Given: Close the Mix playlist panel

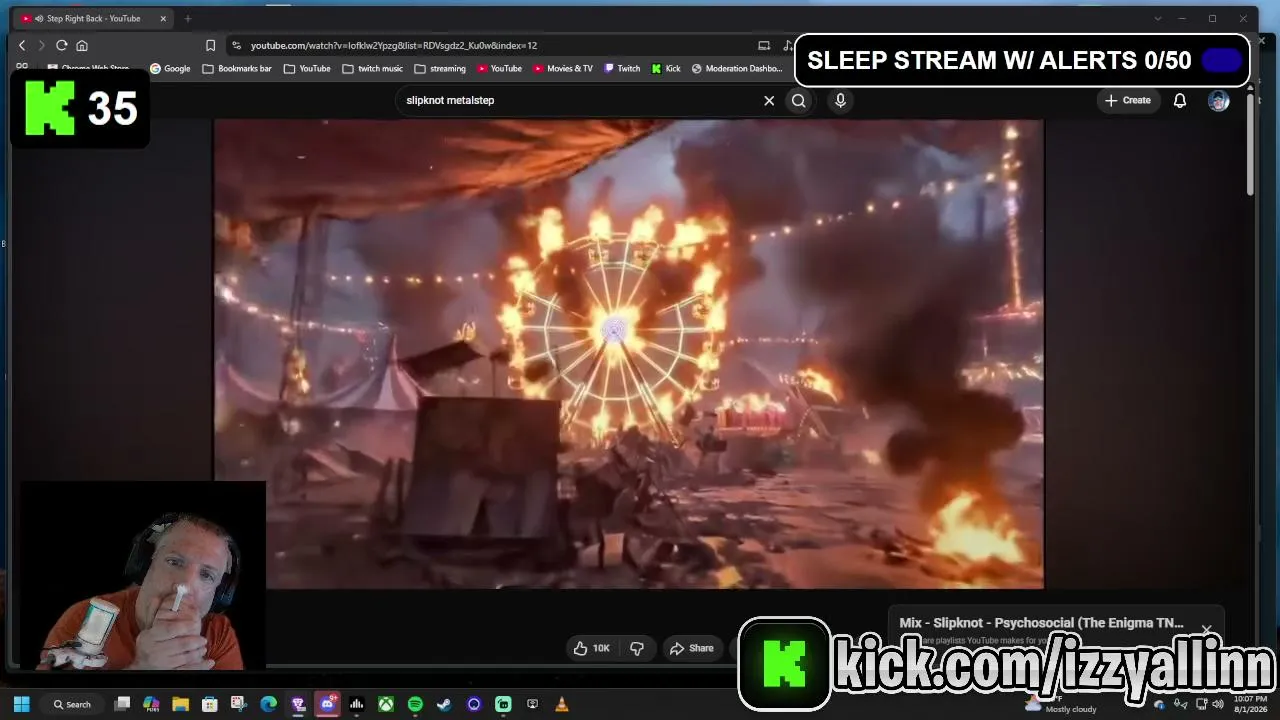Looking at the screenshot, I should point(1207,629).
